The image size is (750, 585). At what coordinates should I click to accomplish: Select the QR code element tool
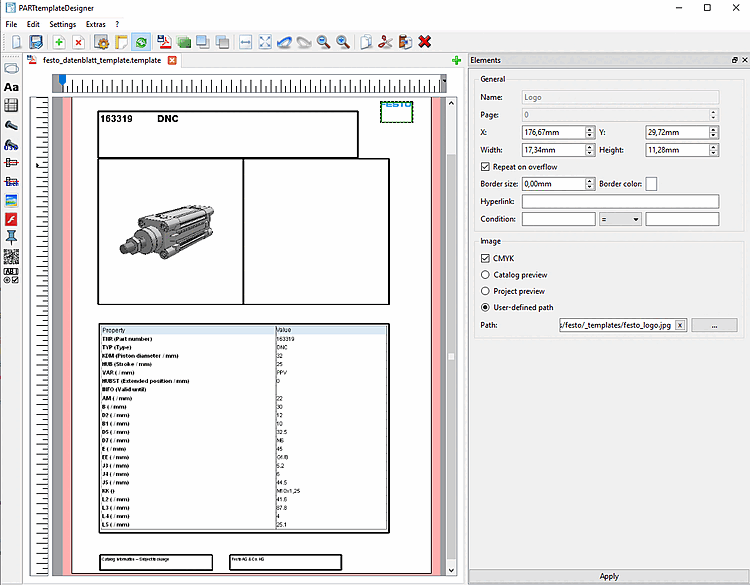coord(12,255)
